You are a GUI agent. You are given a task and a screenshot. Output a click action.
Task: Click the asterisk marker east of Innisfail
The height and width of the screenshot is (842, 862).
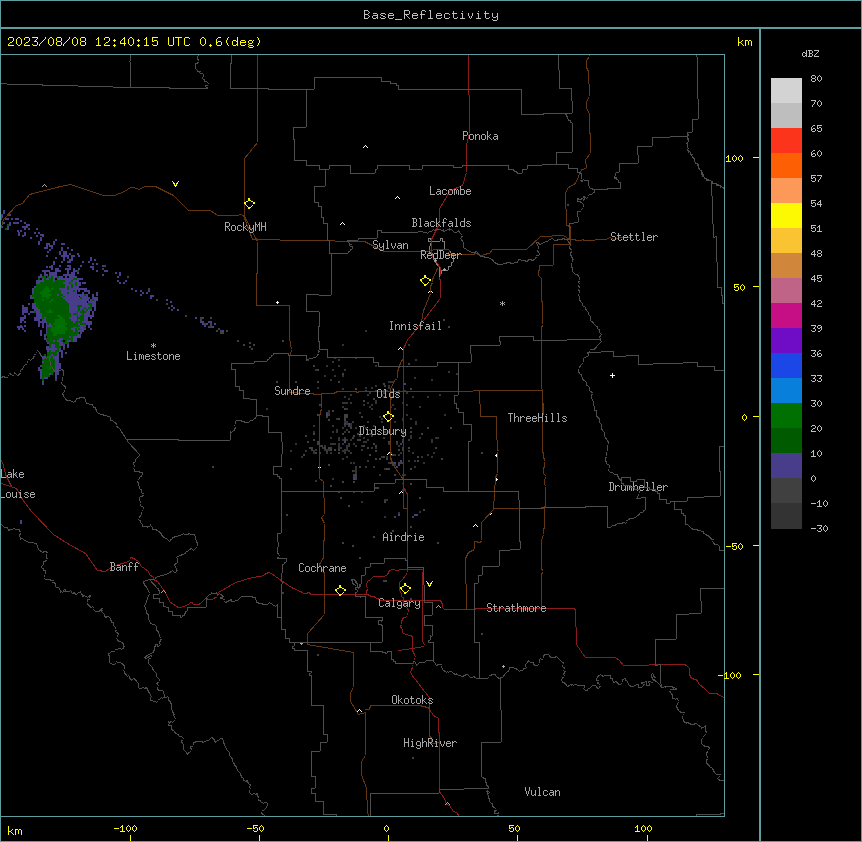pyautogui.click(x=502, y=303)
